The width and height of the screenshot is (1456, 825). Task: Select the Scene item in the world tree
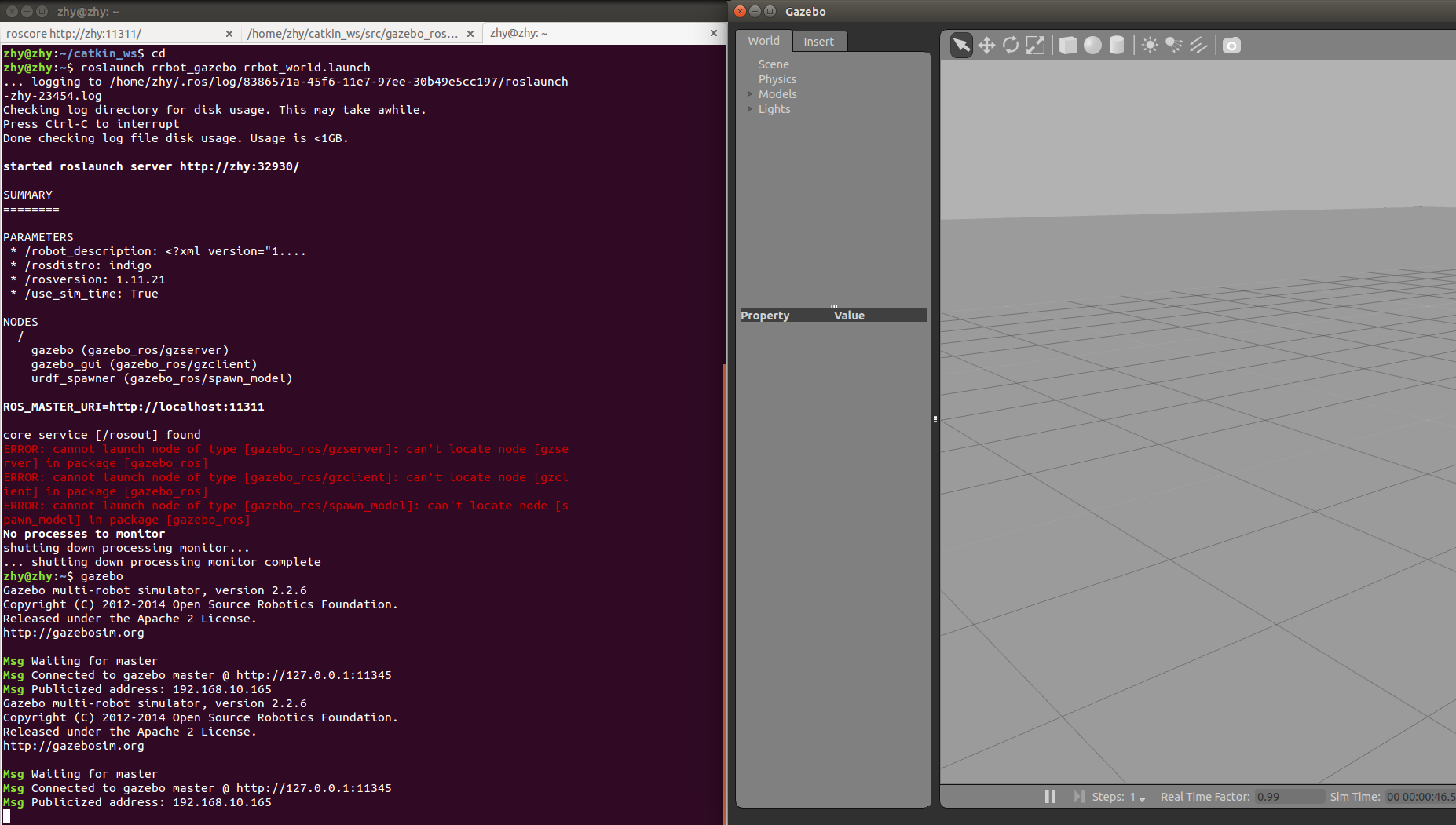774,64
